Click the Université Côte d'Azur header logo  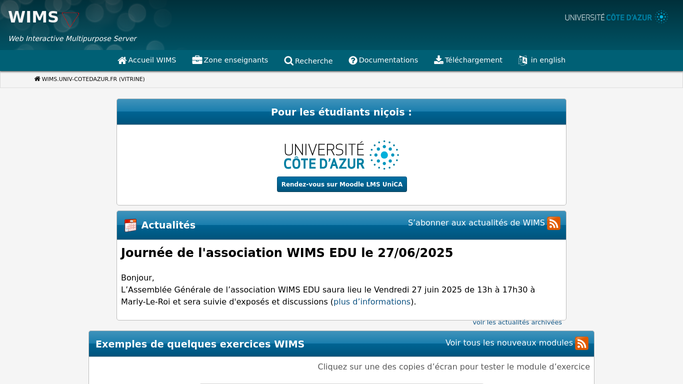coord(616,17)
